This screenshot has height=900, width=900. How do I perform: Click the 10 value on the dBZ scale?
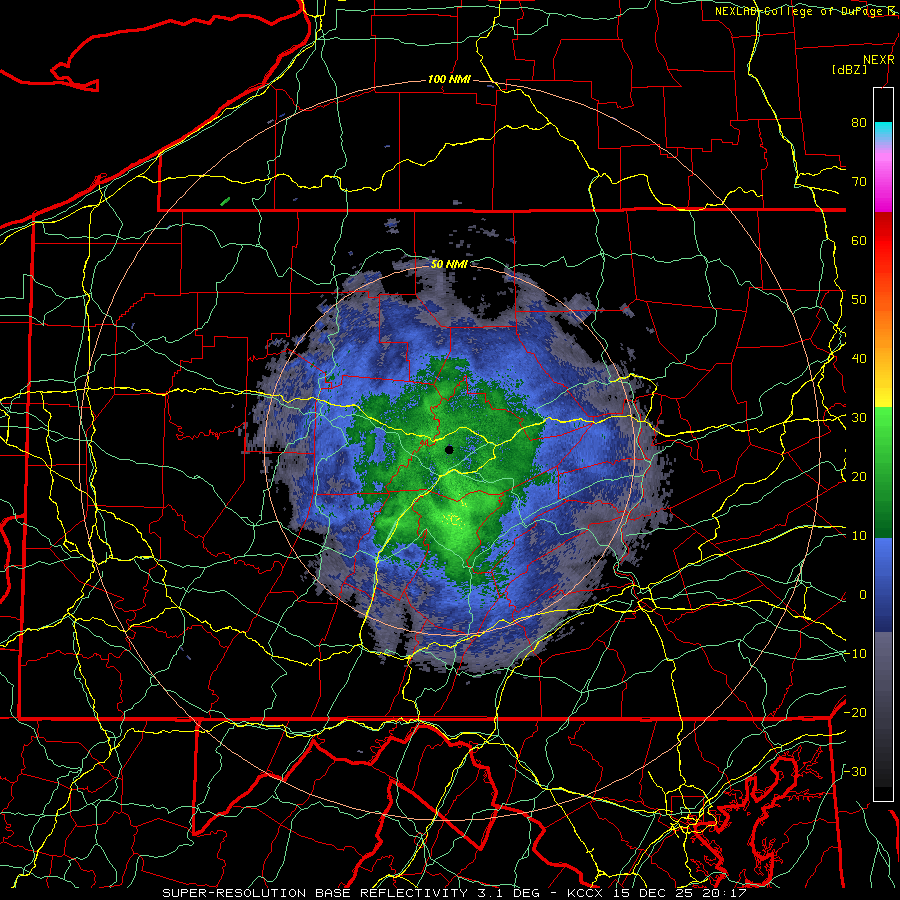859,536
